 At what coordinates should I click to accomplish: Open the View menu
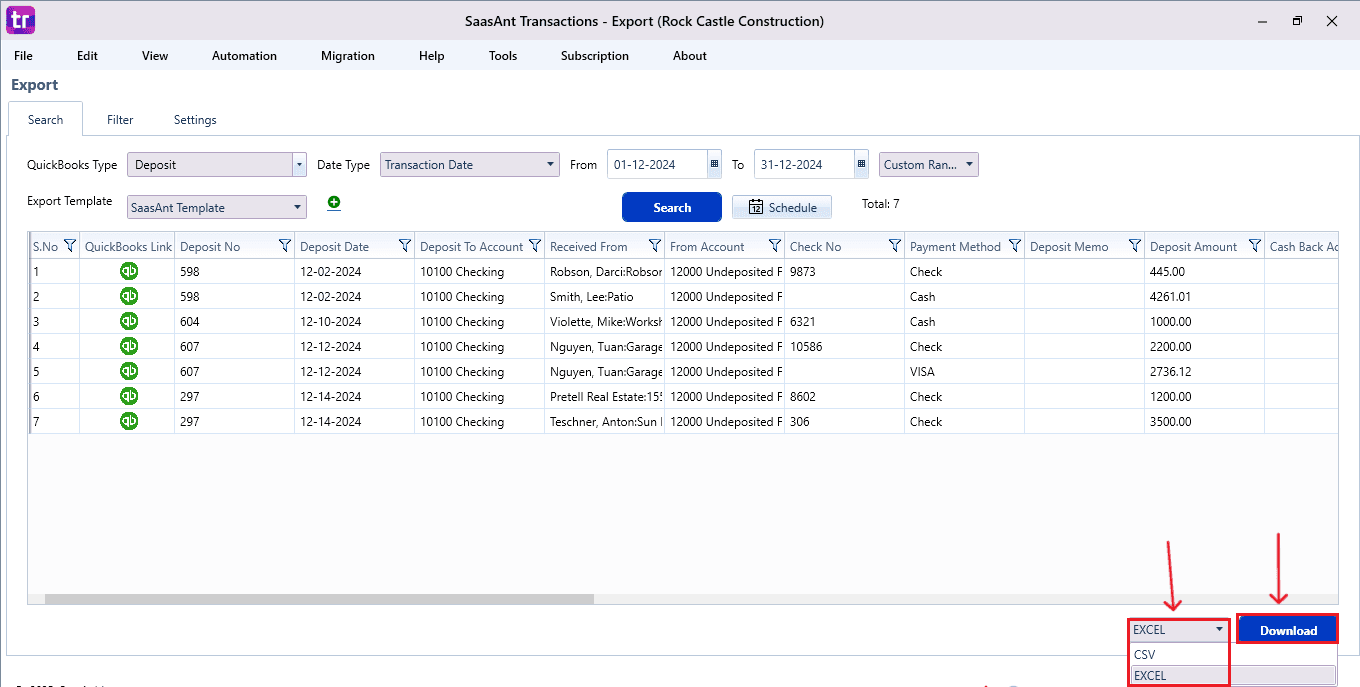pyautogui.click(x=155, y=56)
